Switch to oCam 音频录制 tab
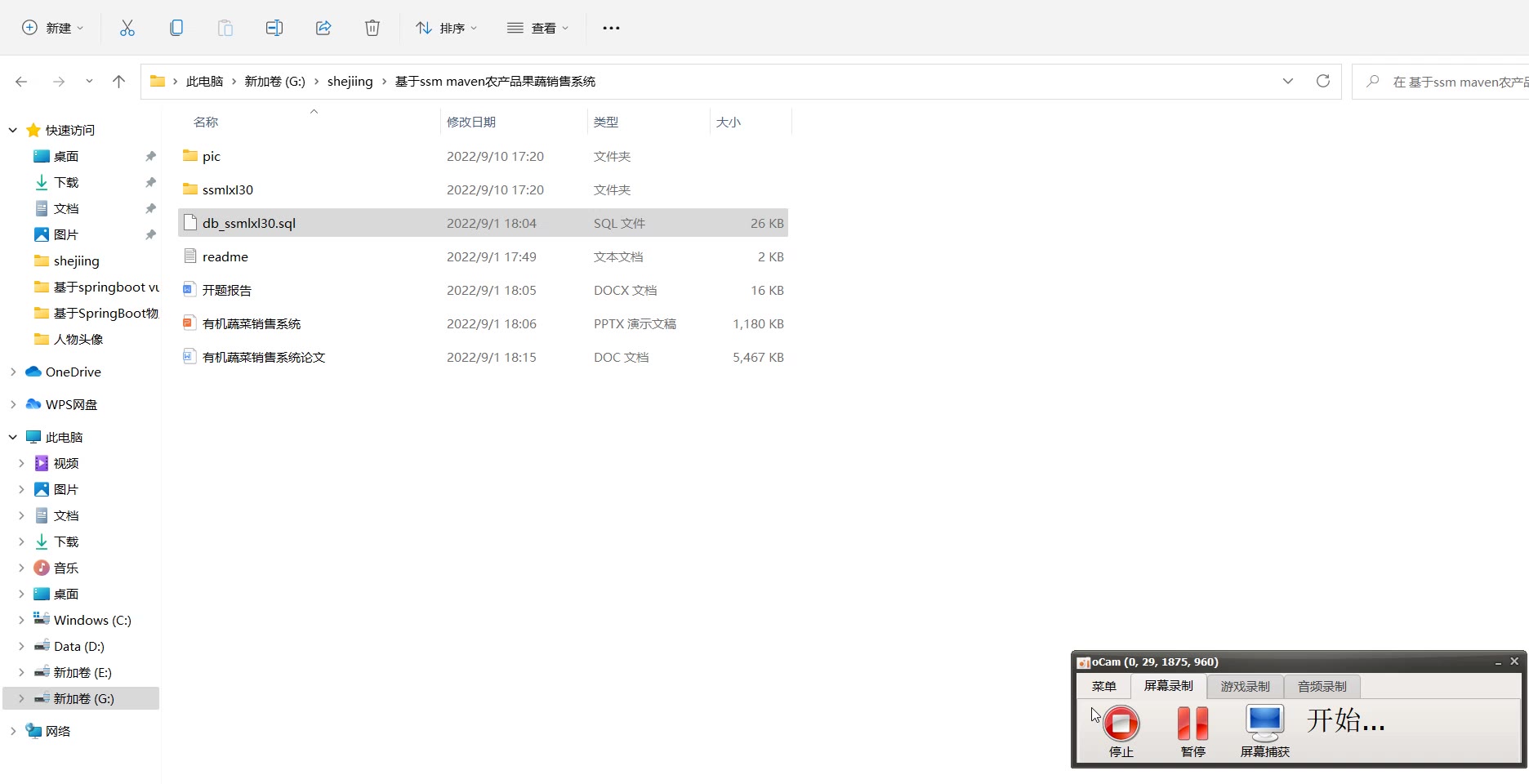The image size is (1529, 784). coord(1322,686)
